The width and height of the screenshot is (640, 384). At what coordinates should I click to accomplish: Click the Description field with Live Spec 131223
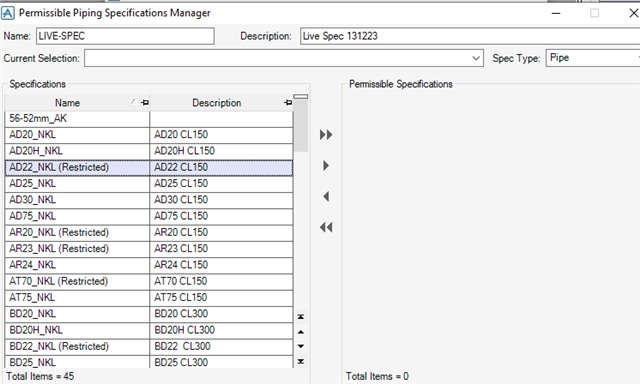(x=470, y=36)
